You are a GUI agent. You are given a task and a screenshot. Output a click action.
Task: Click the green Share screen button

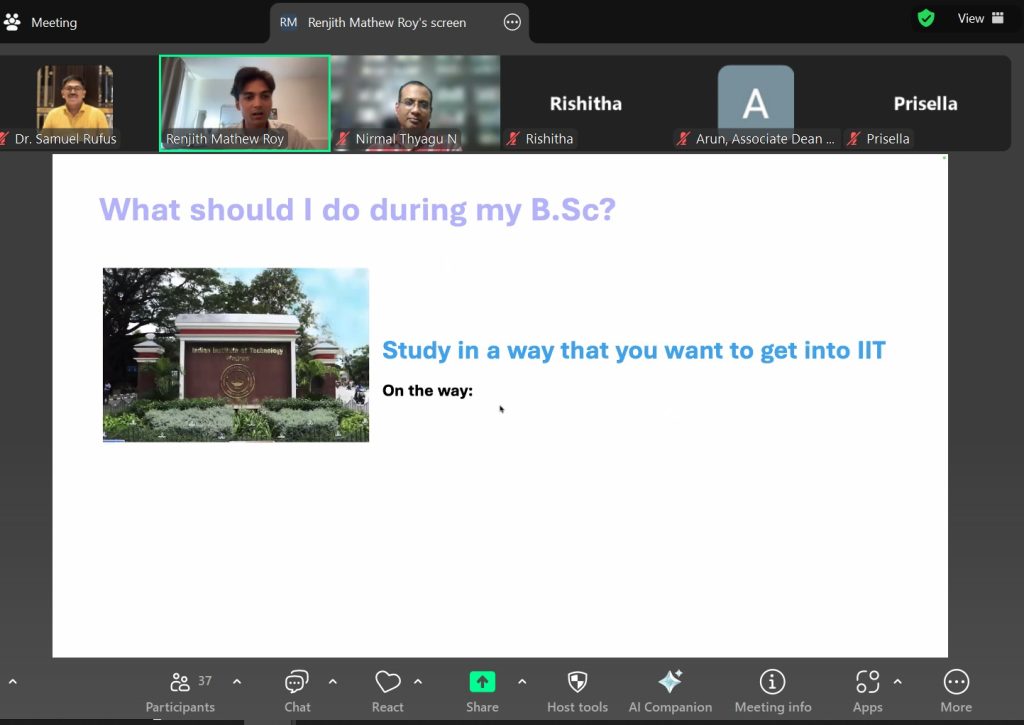[x=482, y=691]
